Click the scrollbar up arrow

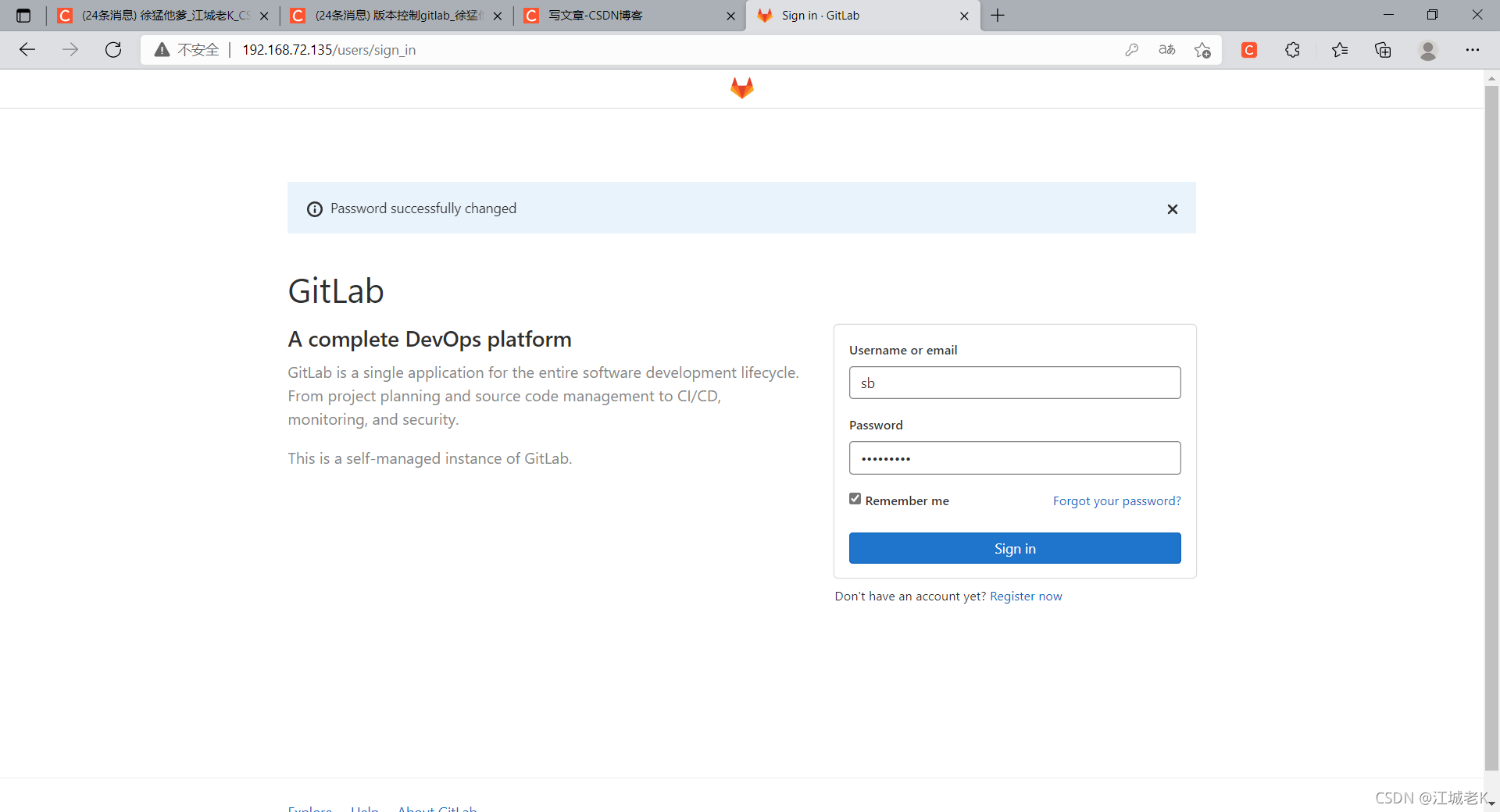pos(1491,78)
